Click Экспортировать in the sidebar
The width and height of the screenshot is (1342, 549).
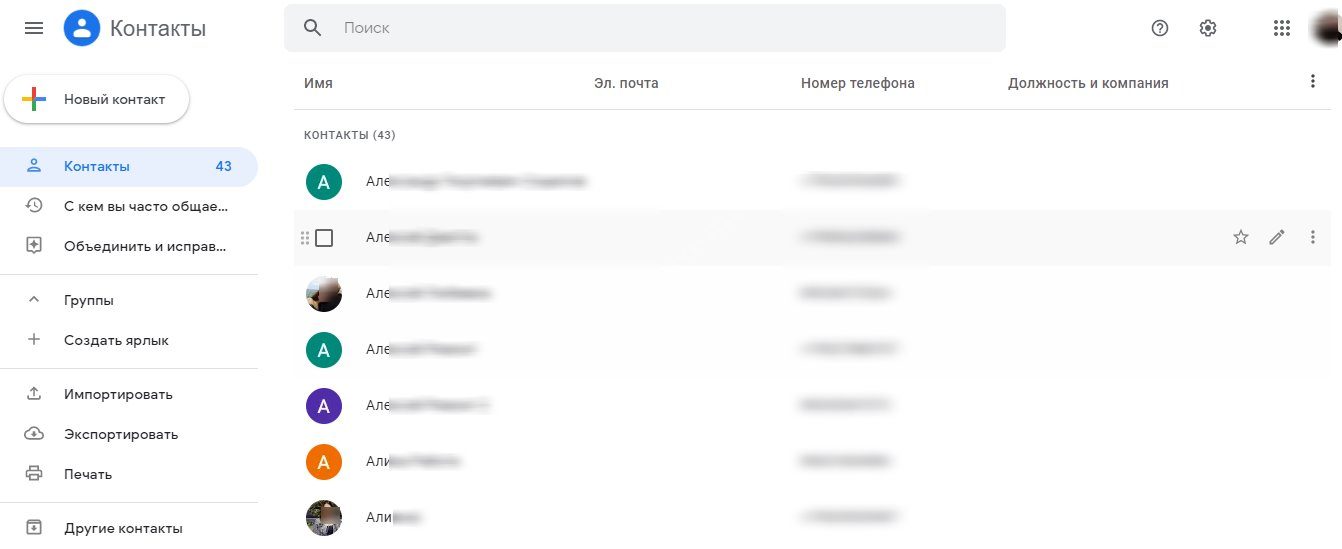pos(121,434)
